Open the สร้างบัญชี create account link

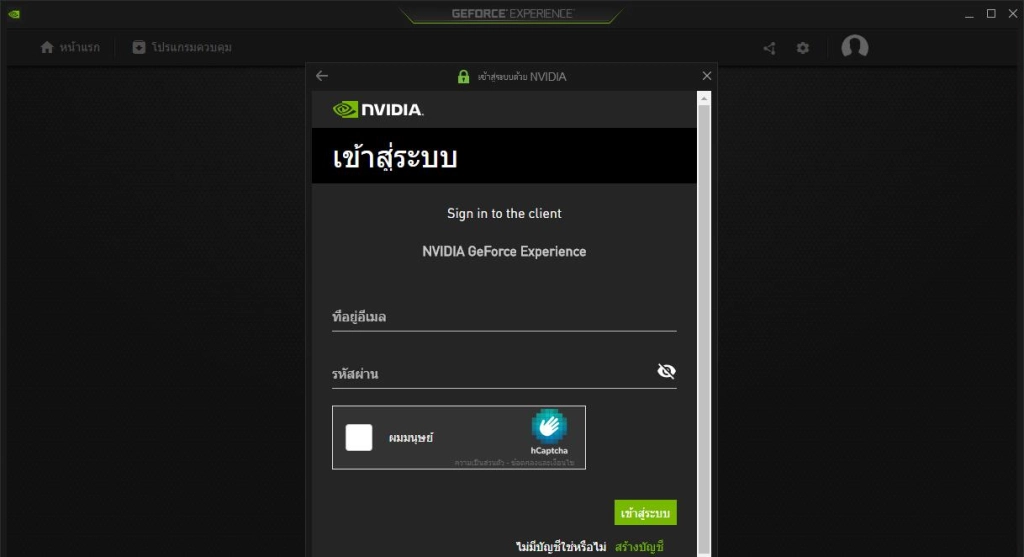point(639,547)
